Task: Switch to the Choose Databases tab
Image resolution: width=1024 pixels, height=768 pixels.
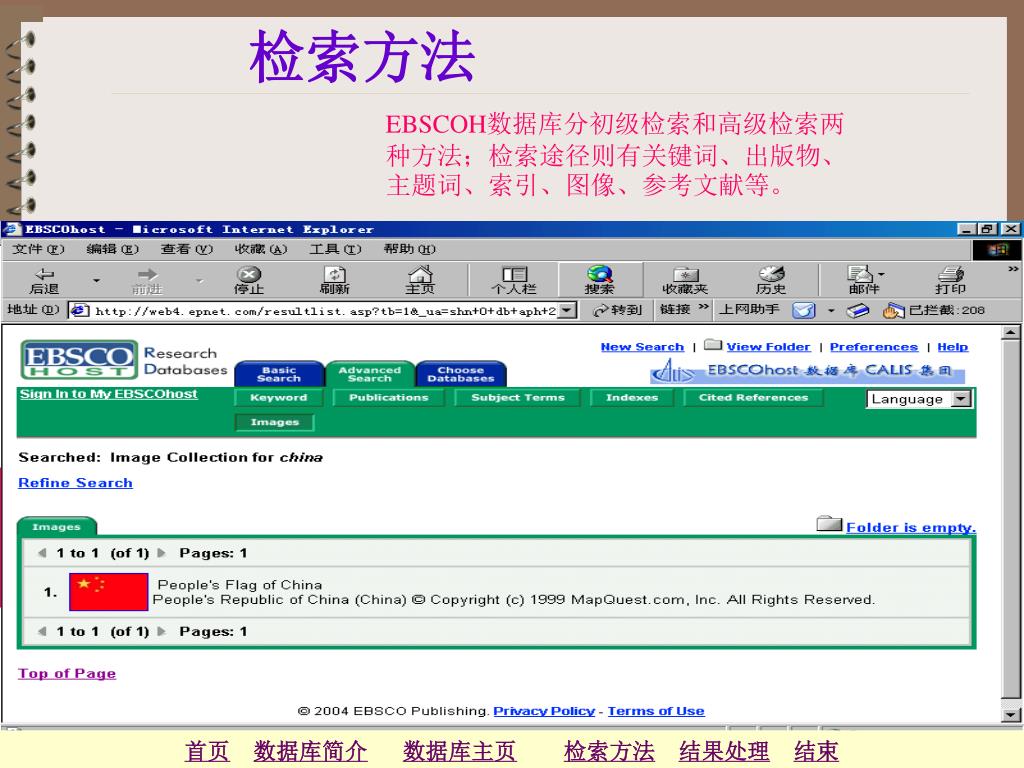Action: 460,374
